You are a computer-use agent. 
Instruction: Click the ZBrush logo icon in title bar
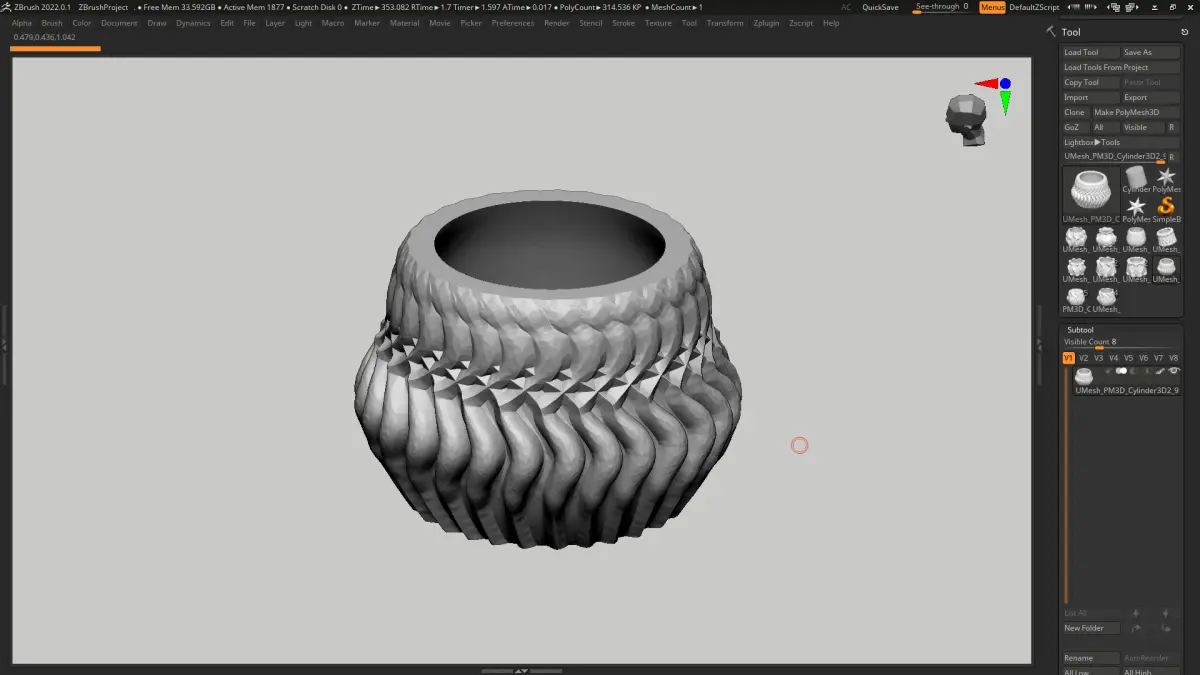pos(7,7)
